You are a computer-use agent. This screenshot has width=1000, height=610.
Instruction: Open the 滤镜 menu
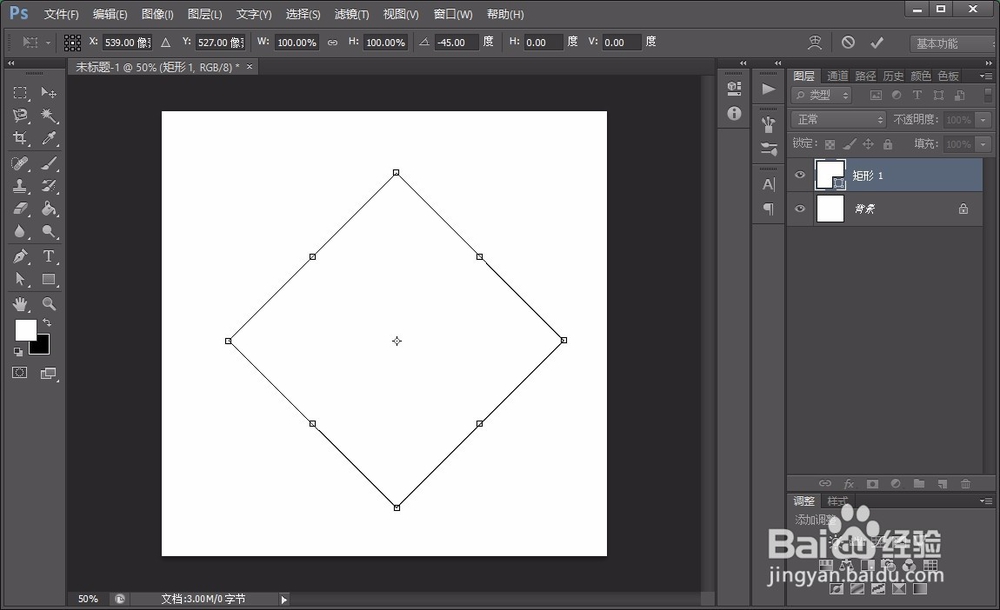pyautogui.click(x=350, y=14)
